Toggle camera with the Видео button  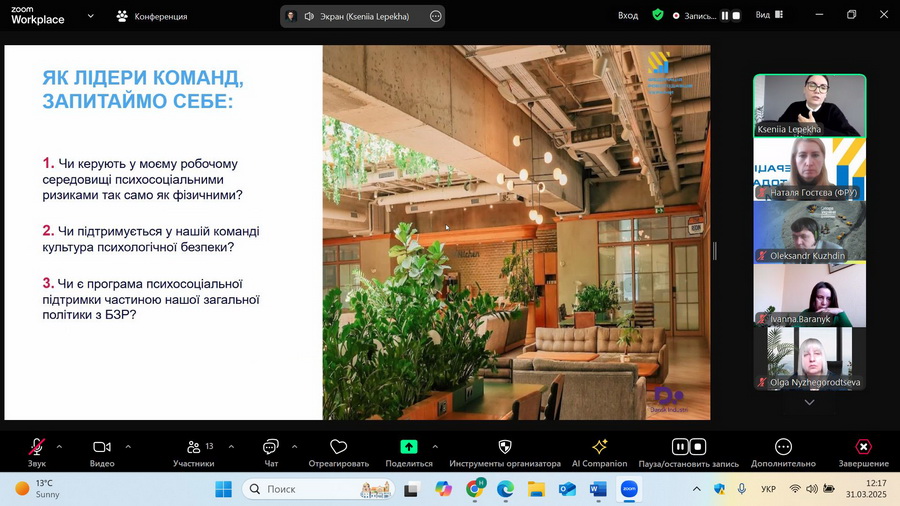click(x=101, y=448)
